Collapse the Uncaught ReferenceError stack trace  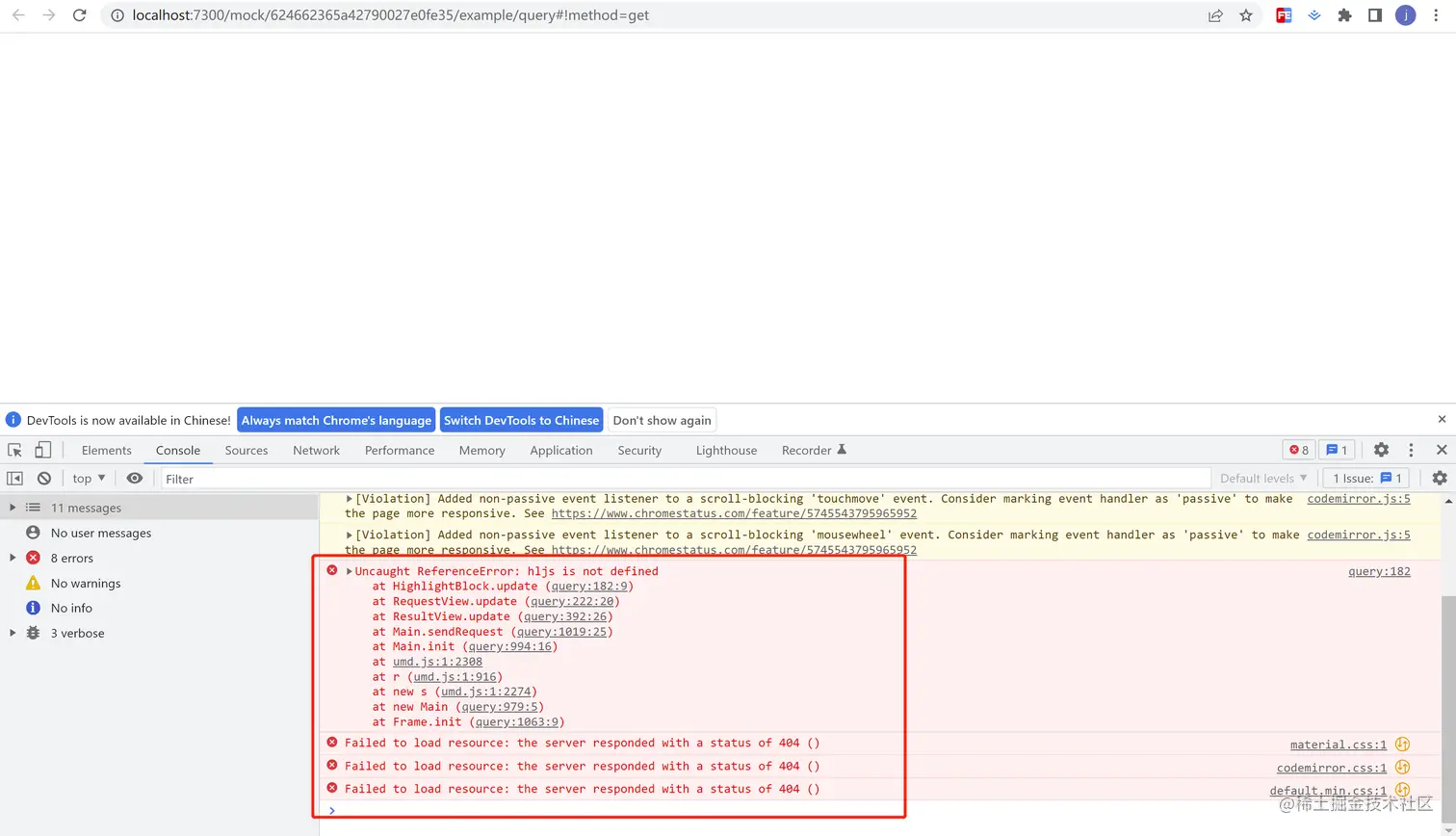pyautogui.click(x=350, y=571)
